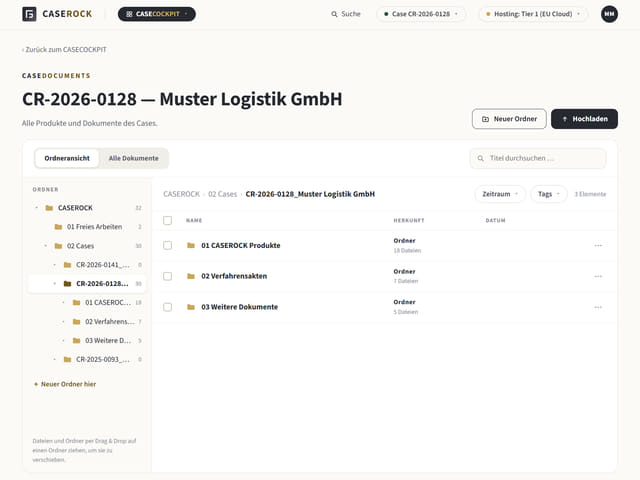Image resolution: width=640 pixels, height=480 pixels.
Task: Click the Suche magnifier icon
Action: pos(334,14)
